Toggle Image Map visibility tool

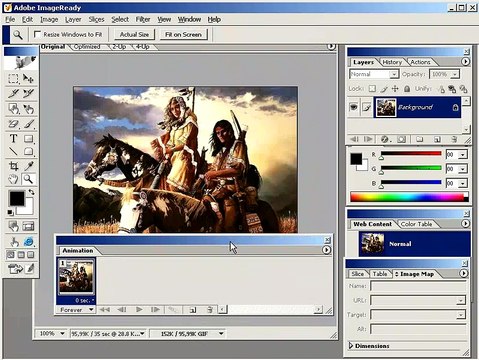click(13, 226)
